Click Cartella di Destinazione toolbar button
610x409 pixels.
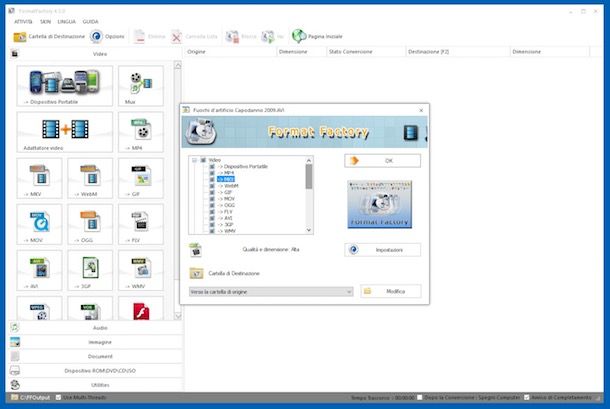(x=49, y=37)
